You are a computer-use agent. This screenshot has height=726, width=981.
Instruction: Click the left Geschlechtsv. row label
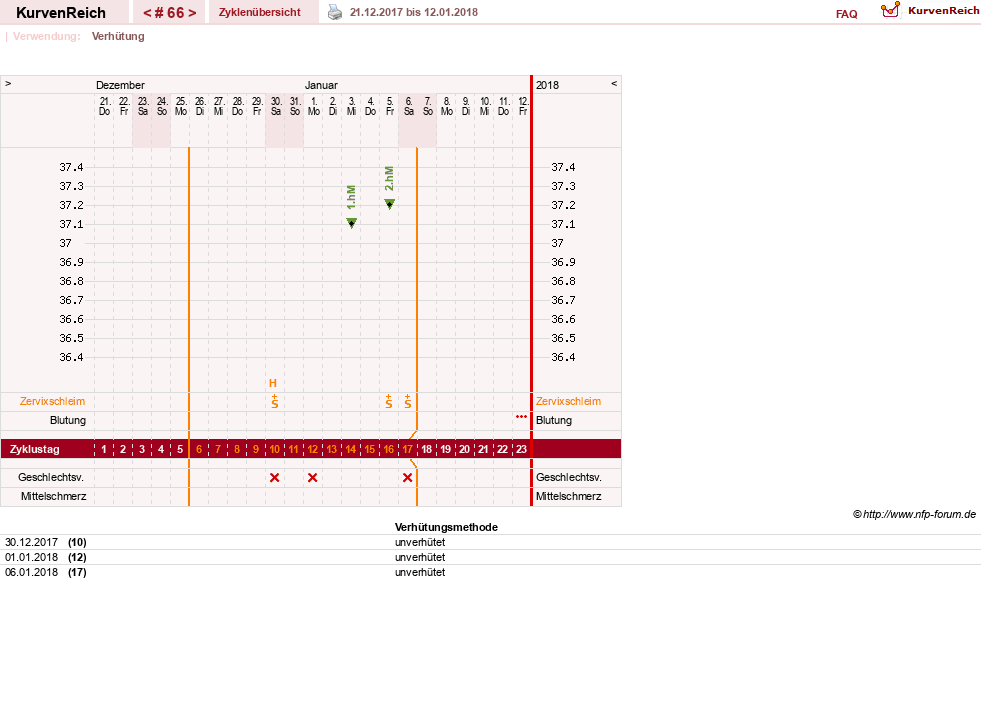coord(51,477)
